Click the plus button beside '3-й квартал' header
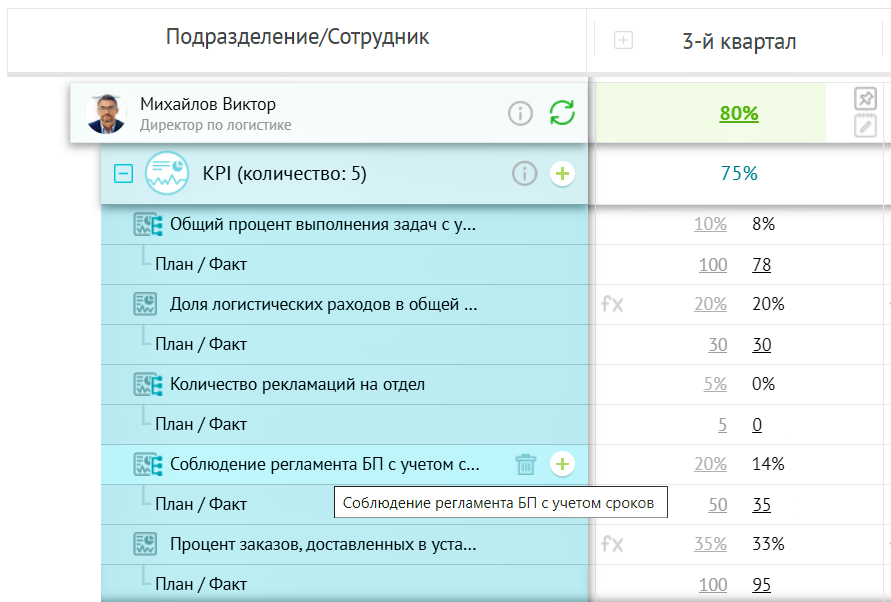This screenshot has width=891, height=602. [x=625, y=41]
